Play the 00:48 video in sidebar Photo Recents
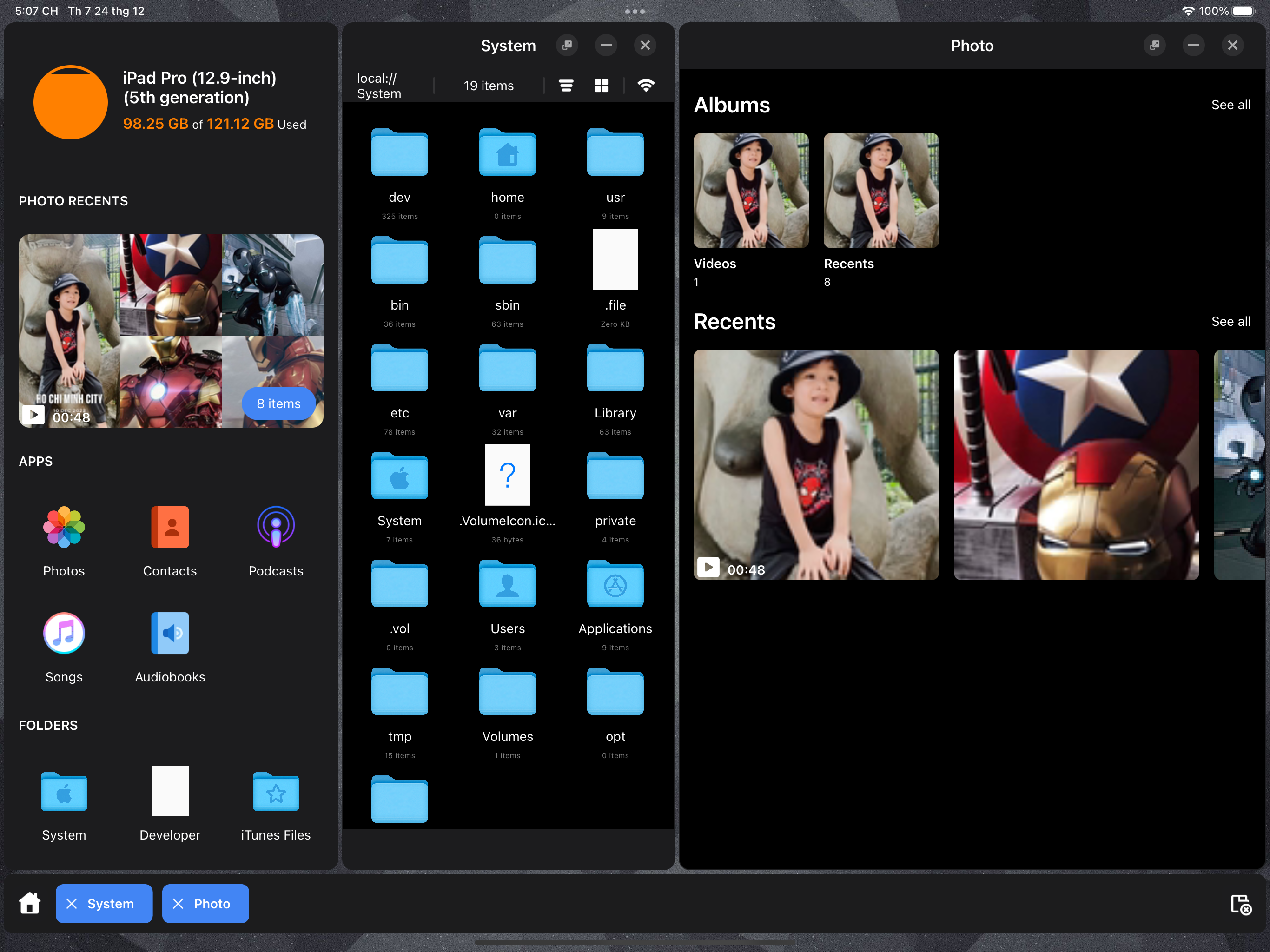Viewport: 1270px width, 952px height. [69, 331]
